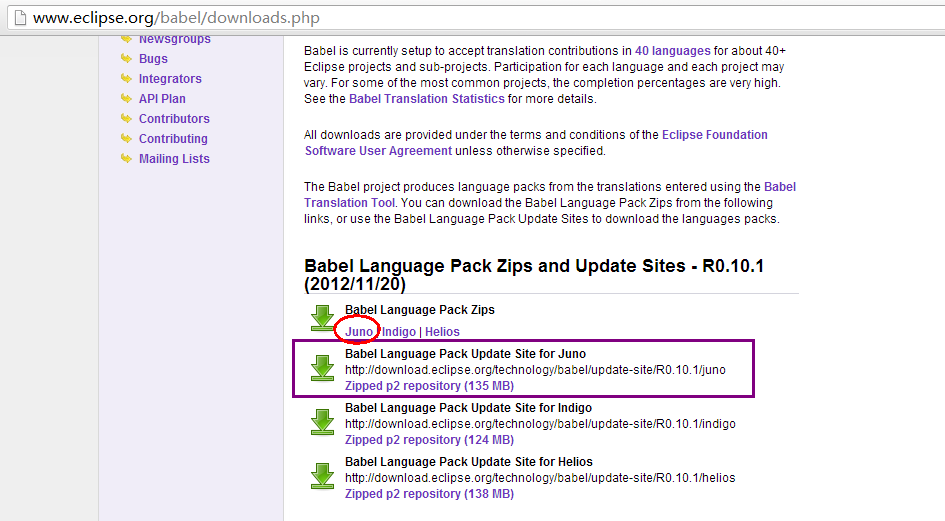Open the API Plan link
The width and height of the screenshot is (945, 521).
(x=162, y=98)
